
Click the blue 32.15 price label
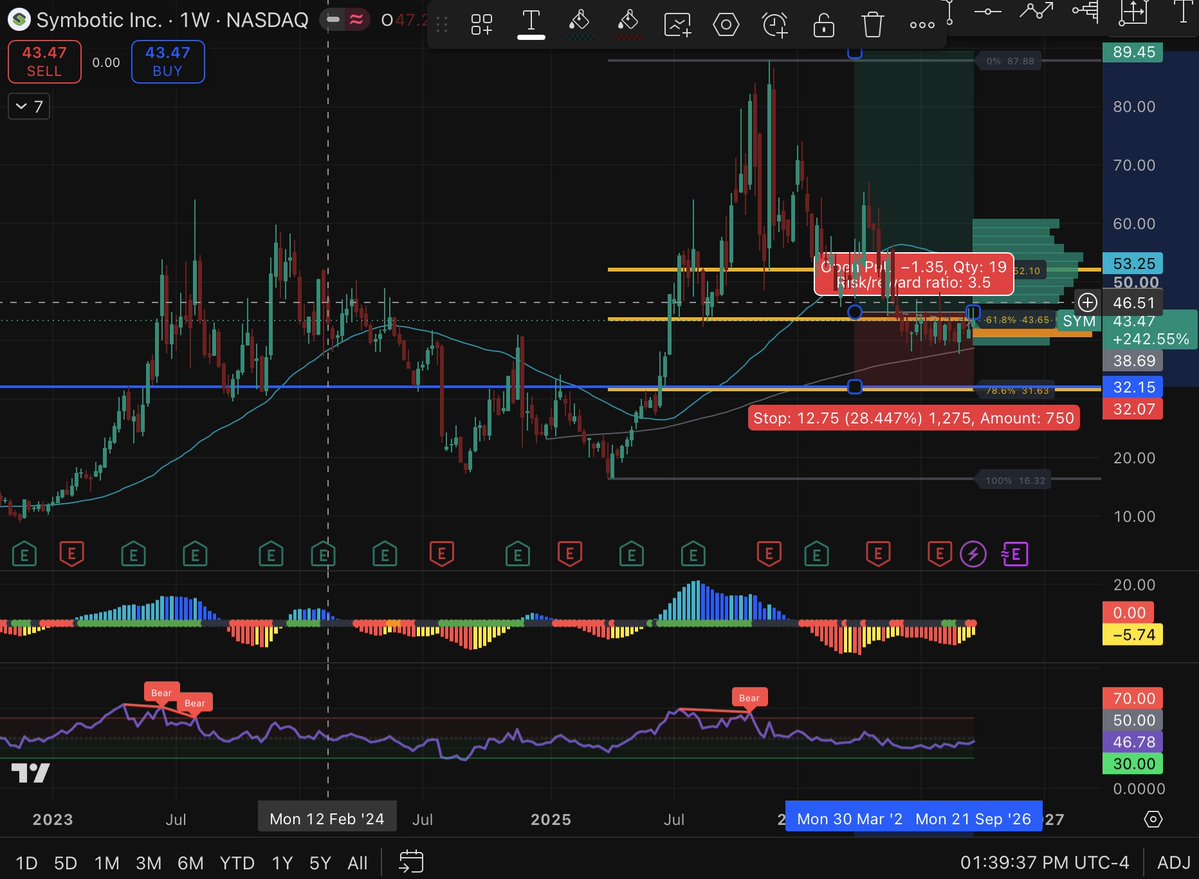pos(1133,387)
